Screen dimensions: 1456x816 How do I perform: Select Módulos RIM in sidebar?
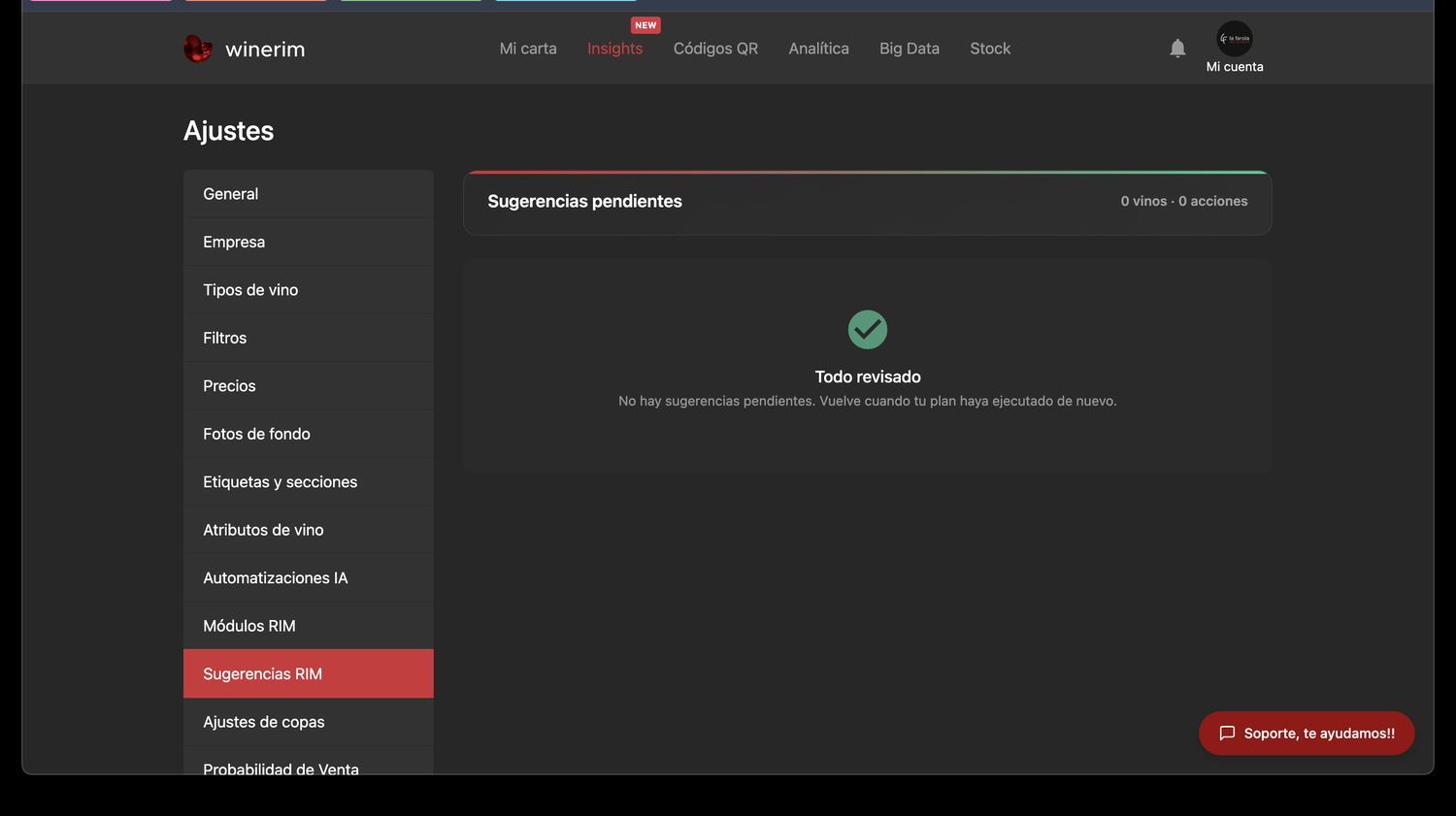(x=309, y=626)
